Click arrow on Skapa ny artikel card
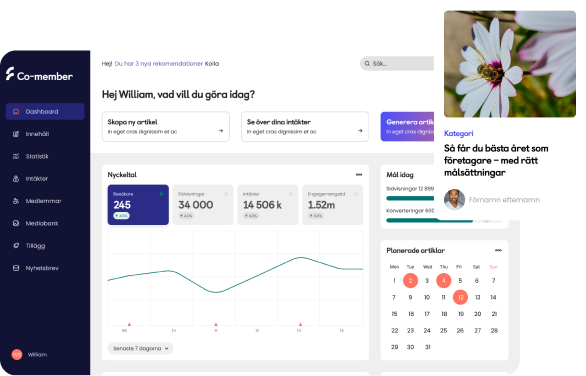This screenshot has height=376, width=586. coord(221,131)
